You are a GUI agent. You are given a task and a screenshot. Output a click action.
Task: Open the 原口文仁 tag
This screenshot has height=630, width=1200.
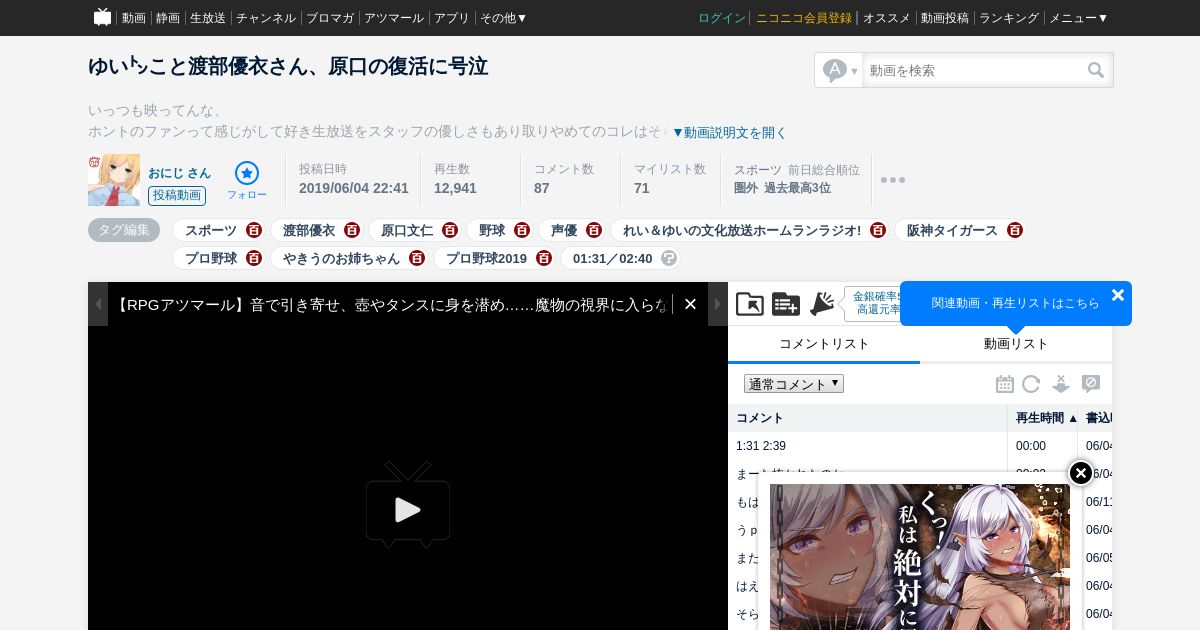(407, 230)
